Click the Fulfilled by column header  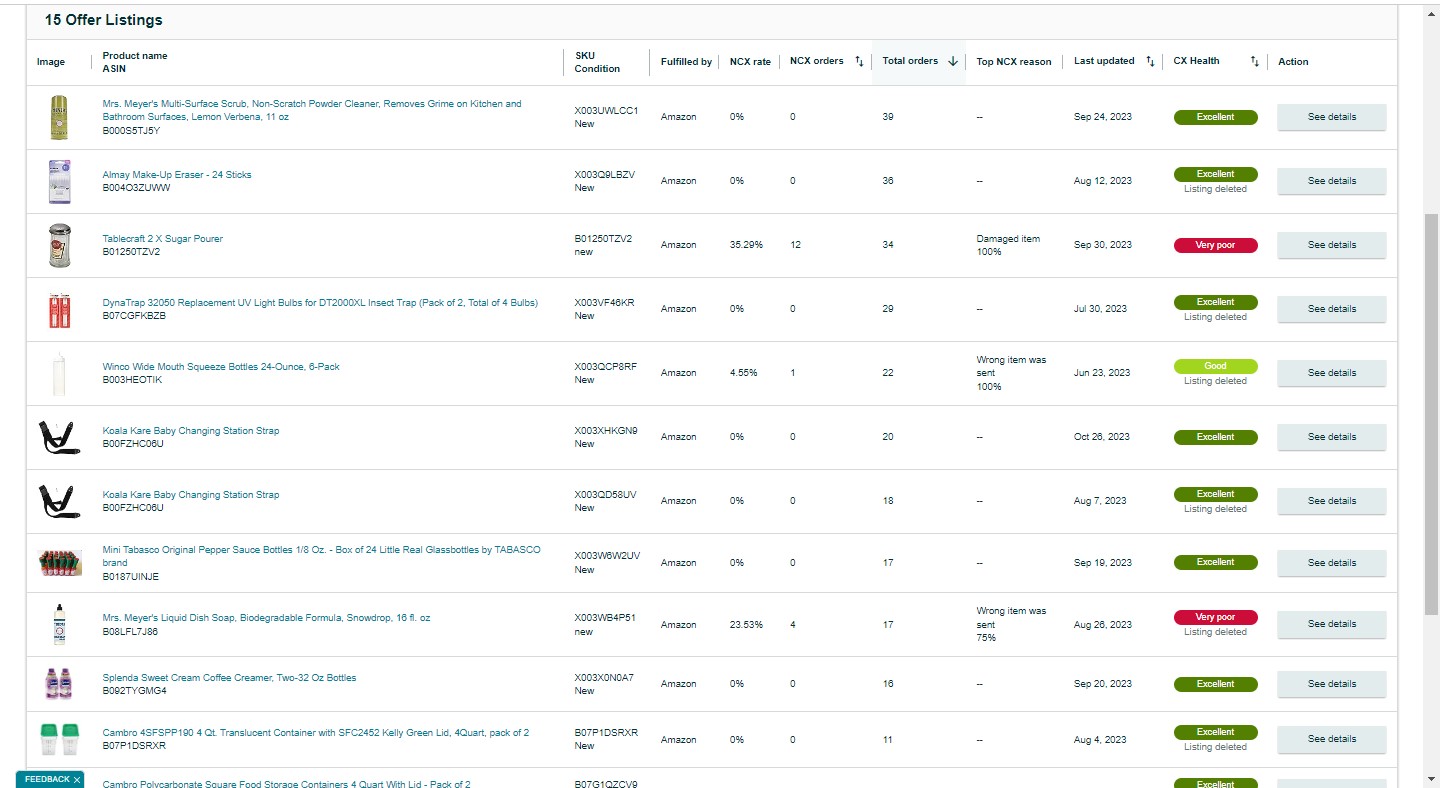point(686,62)
